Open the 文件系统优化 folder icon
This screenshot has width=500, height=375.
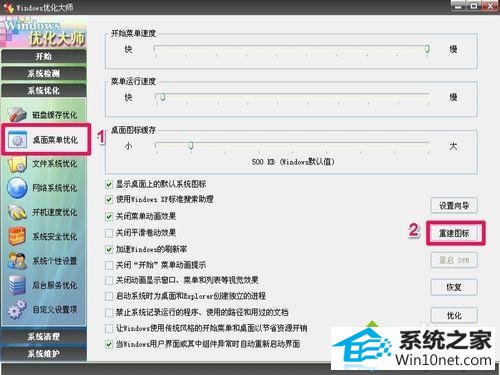17,164
